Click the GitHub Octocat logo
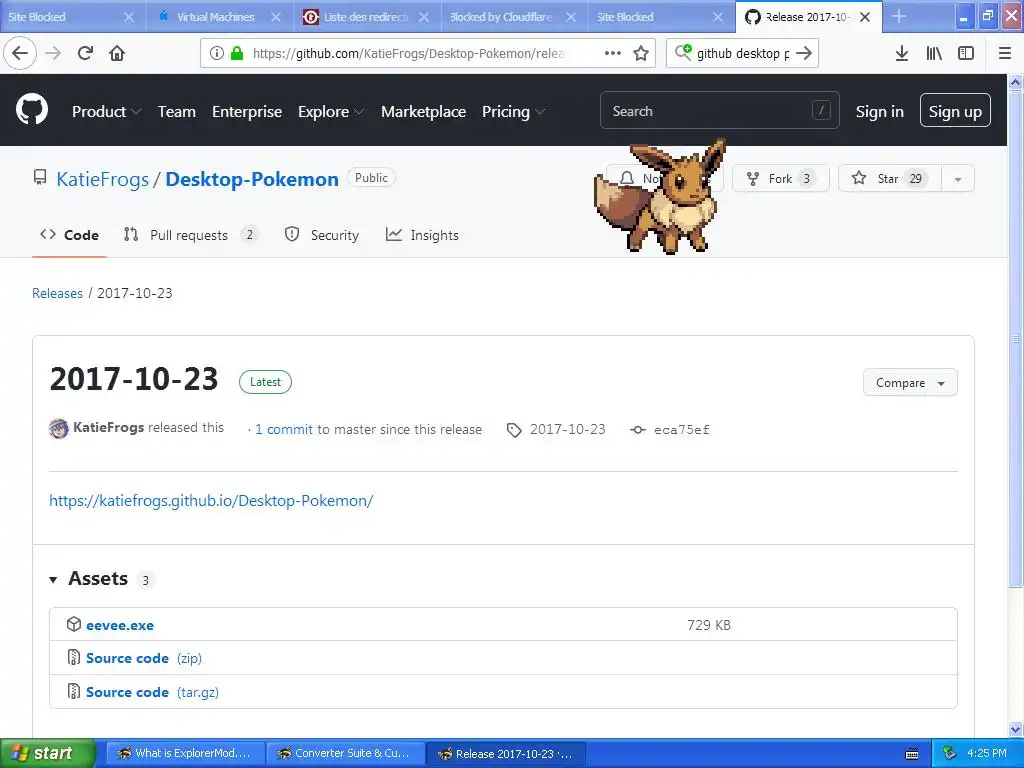The height and width of the screenshot is (768, 1024). click(x=32, y=109)
